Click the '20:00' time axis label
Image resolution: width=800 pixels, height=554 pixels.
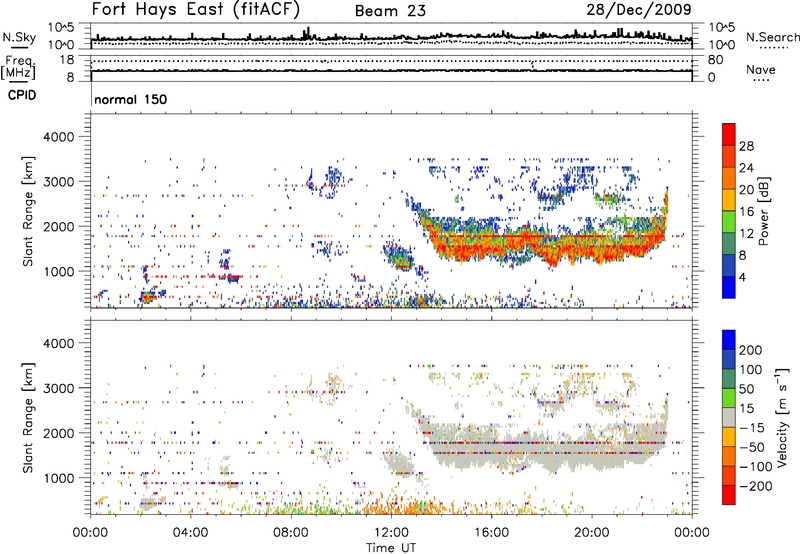click(592, 533)
